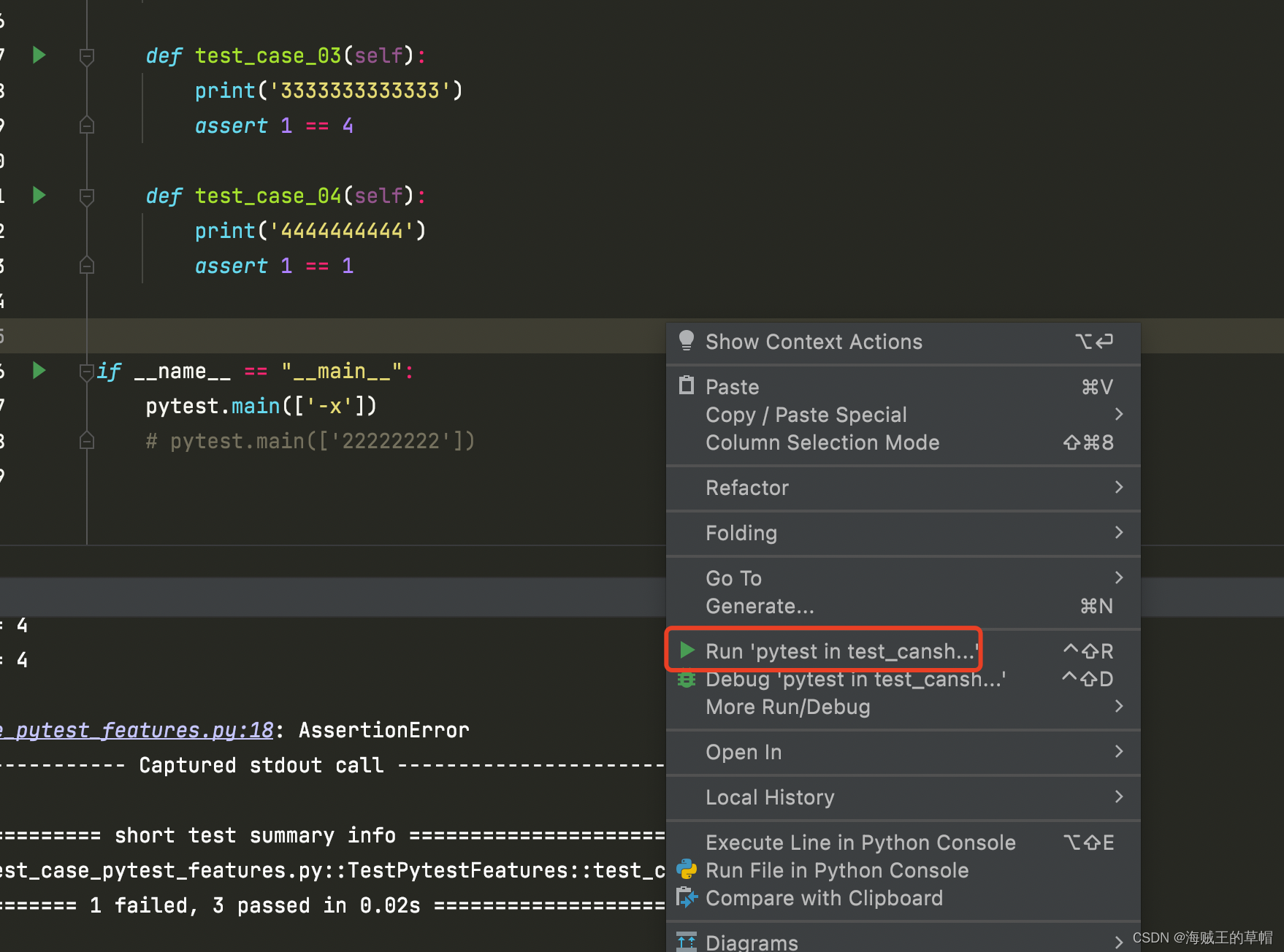Click fold end marker at assert 1 == 4
The height and width of the screenshot is (952, 1284).
coord(86,126)
